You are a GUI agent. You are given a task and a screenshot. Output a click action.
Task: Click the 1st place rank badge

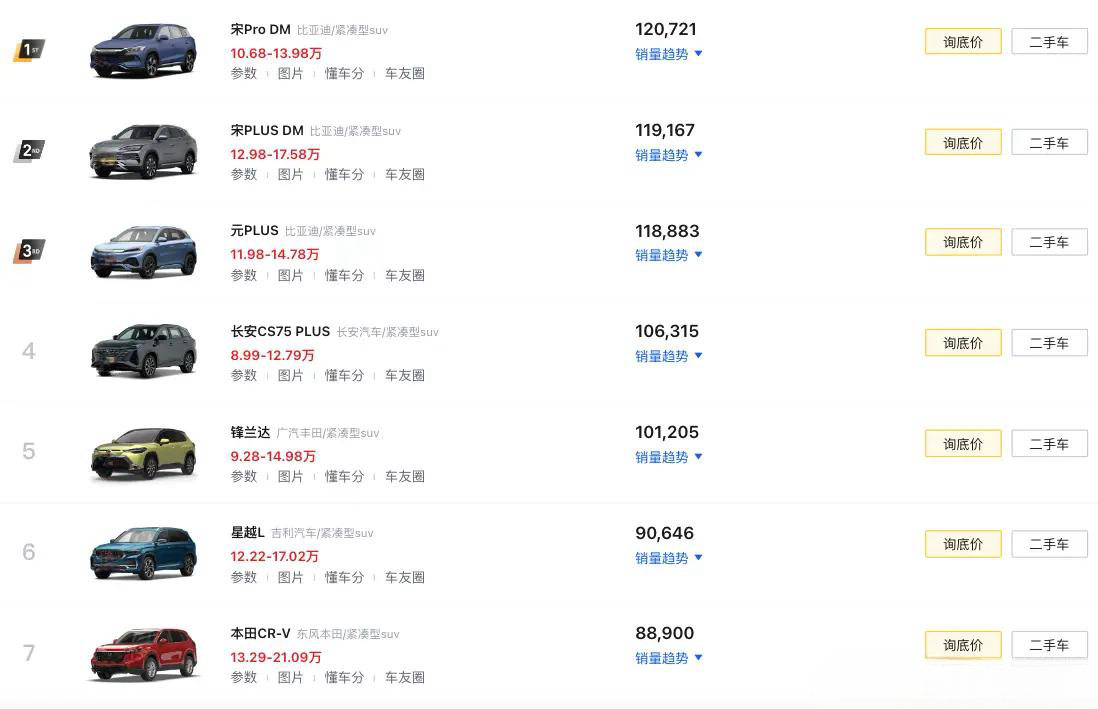[x=29, y=50]
